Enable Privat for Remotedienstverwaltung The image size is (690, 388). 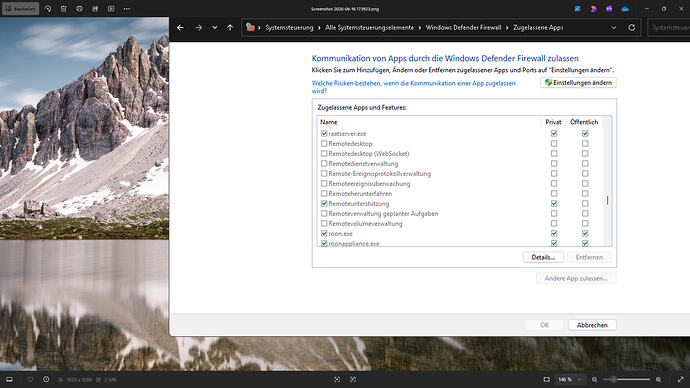pyautogui.click(x=554, y=164)
